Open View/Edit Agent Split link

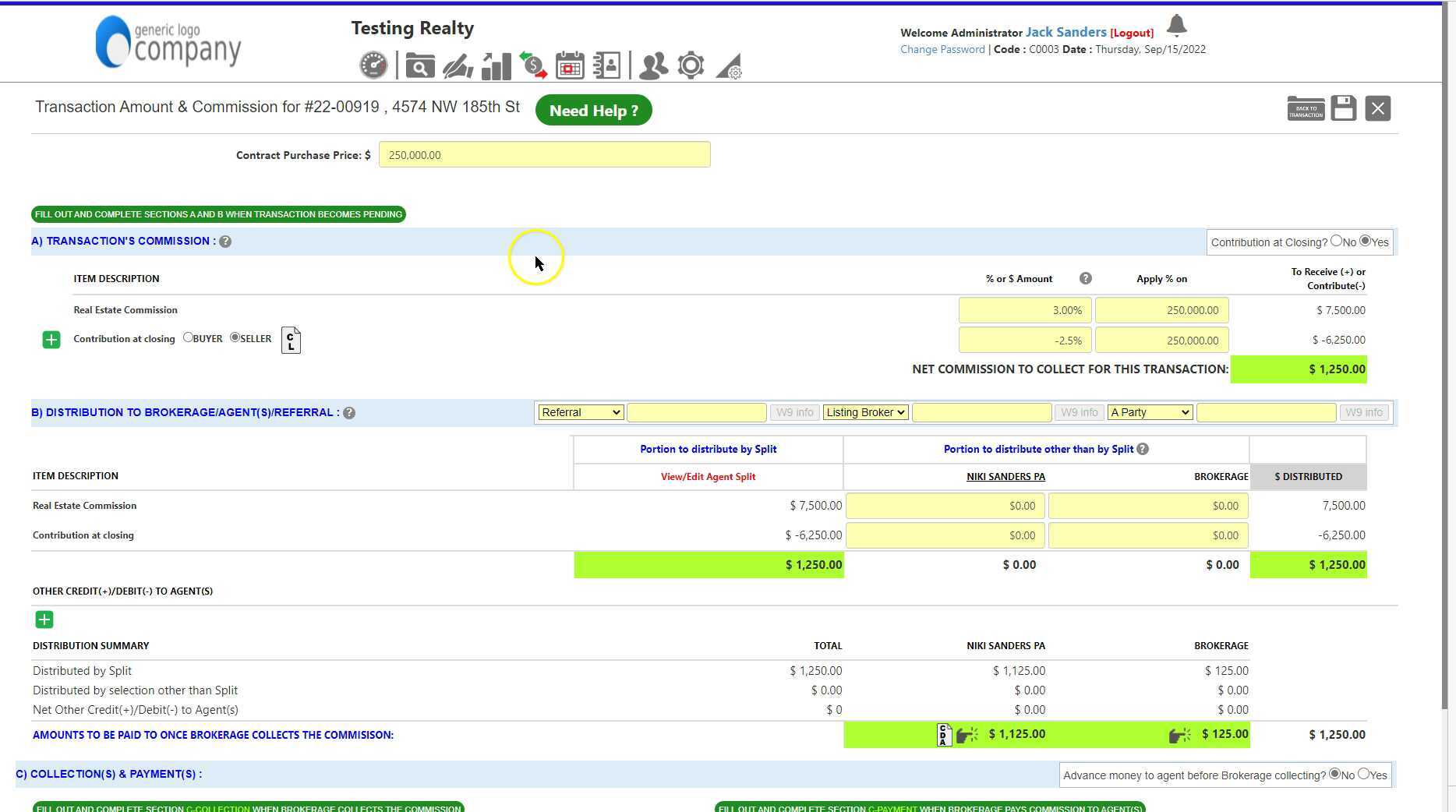click(x=708, y=477)
